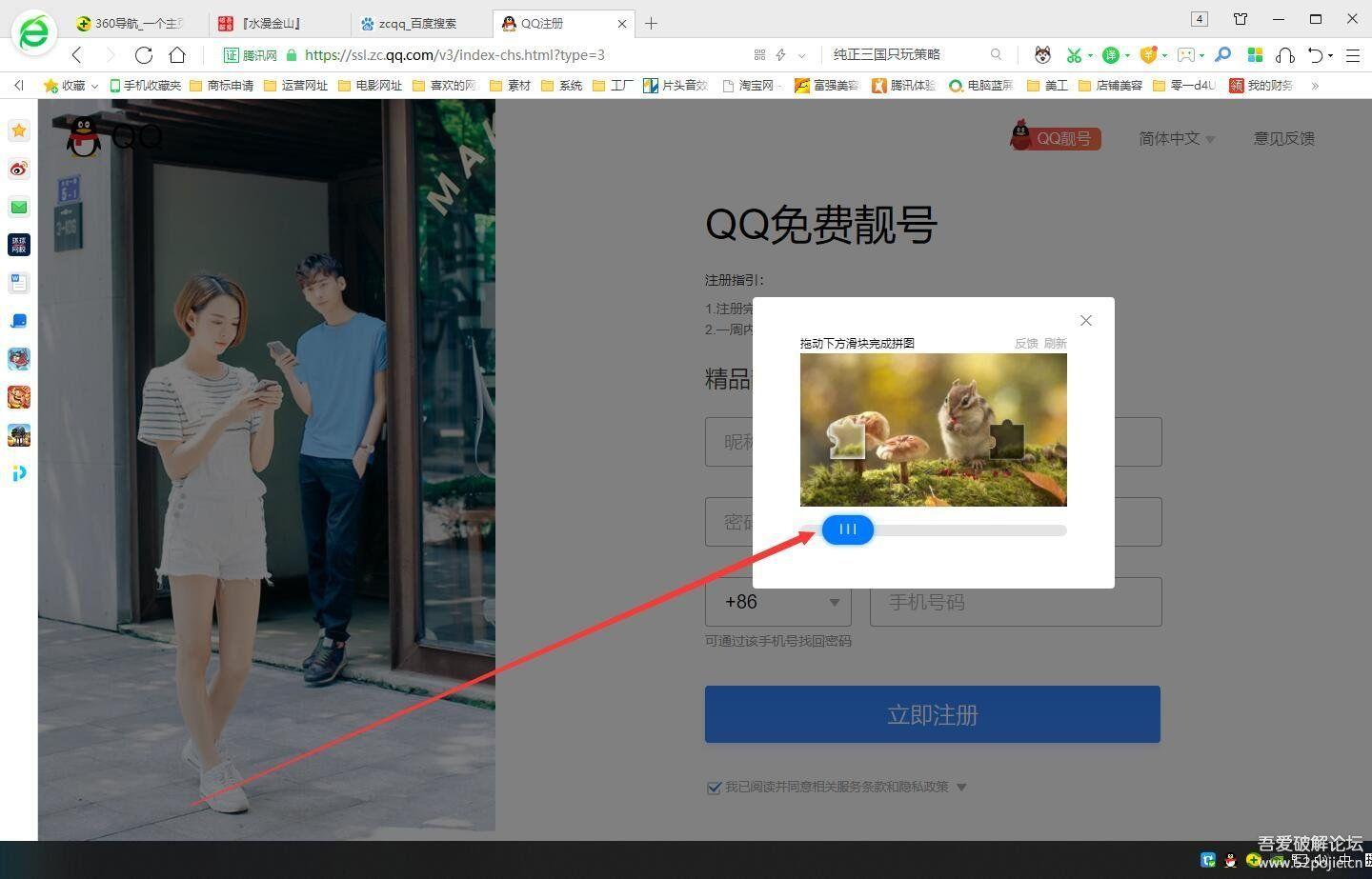
Task: Switch to the zcqq_百度搜索 tab
Action: click(x=417, y=23)
